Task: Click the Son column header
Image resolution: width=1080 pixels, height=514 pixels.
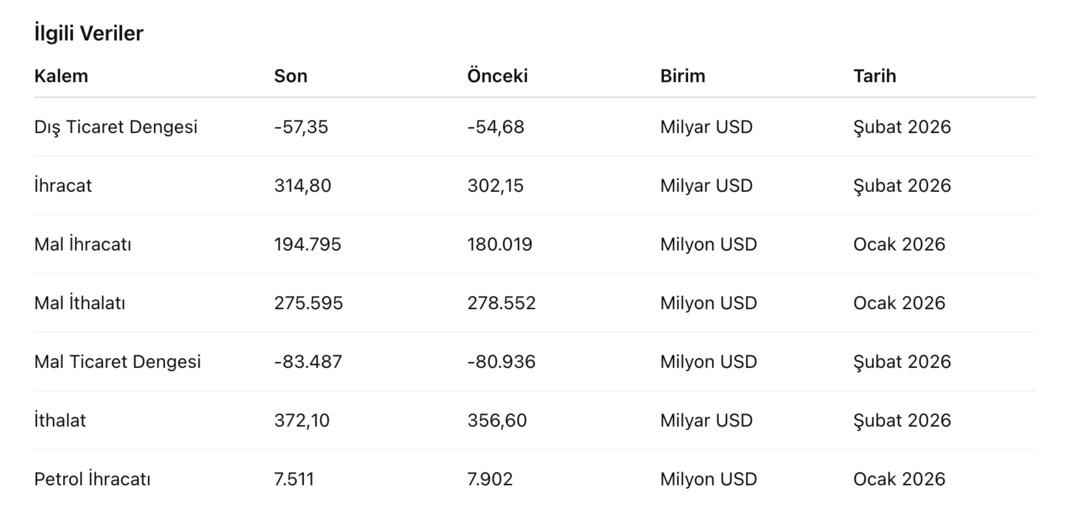Action: (290, 76)
